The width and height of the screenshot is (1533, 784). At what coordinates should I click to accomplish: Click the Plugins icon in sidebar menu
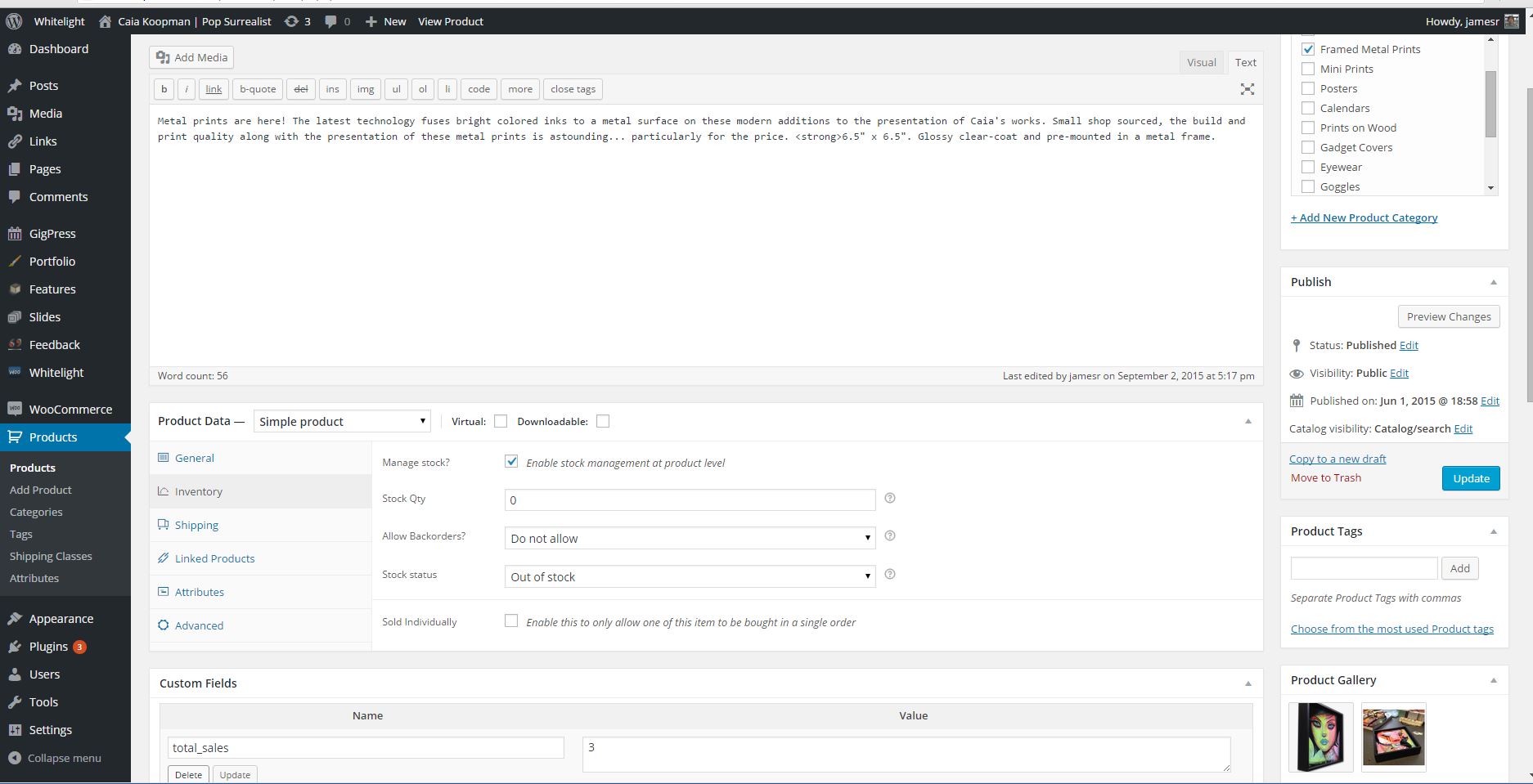coord(15,647)
